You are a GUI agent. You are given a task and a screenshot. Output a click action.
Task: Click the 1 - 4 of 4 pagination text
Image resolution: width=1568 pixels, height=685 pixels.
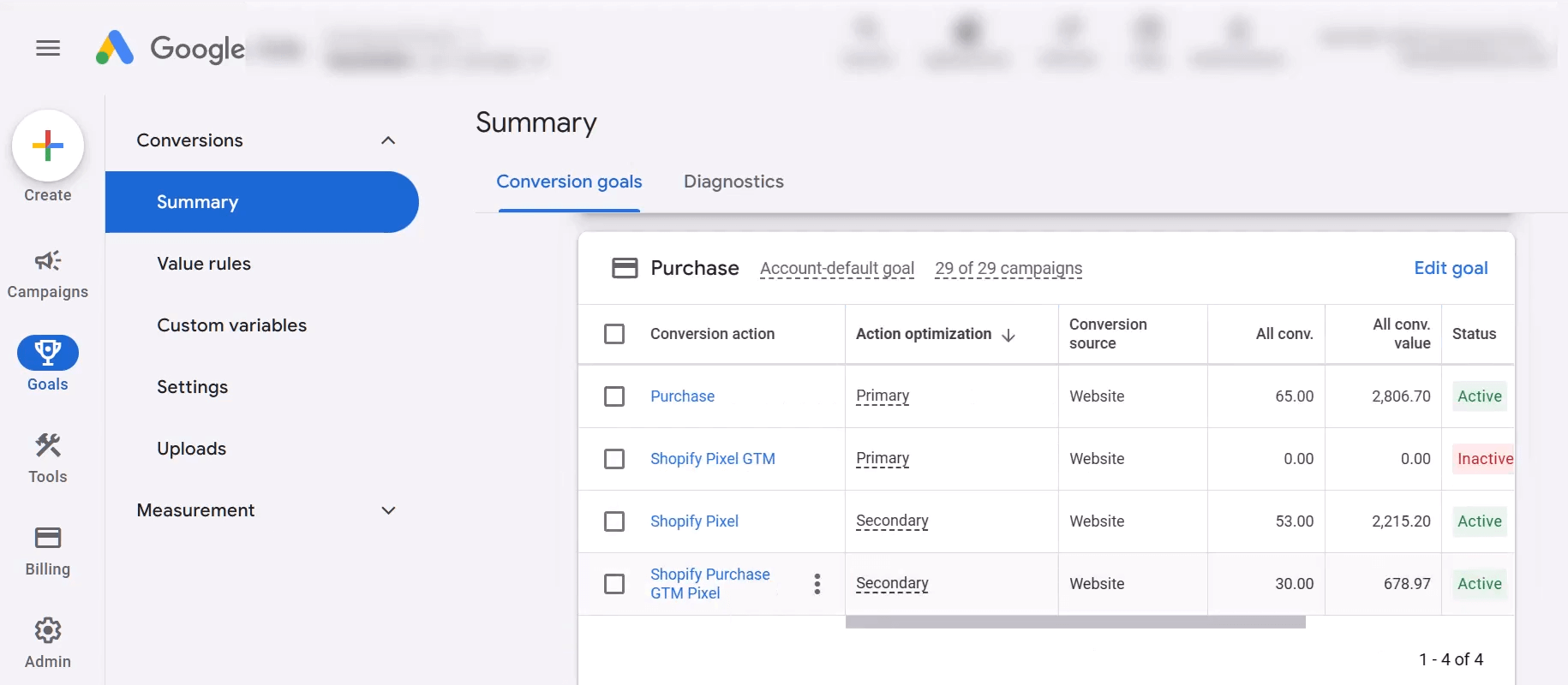(1451, 659)
